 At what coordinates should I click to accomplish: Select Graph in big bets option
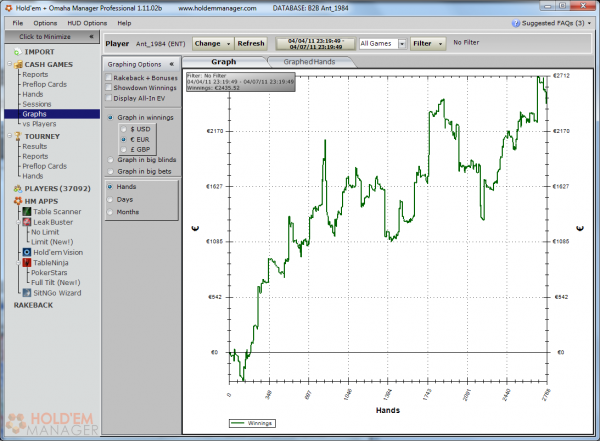click(x=110, y=171)
